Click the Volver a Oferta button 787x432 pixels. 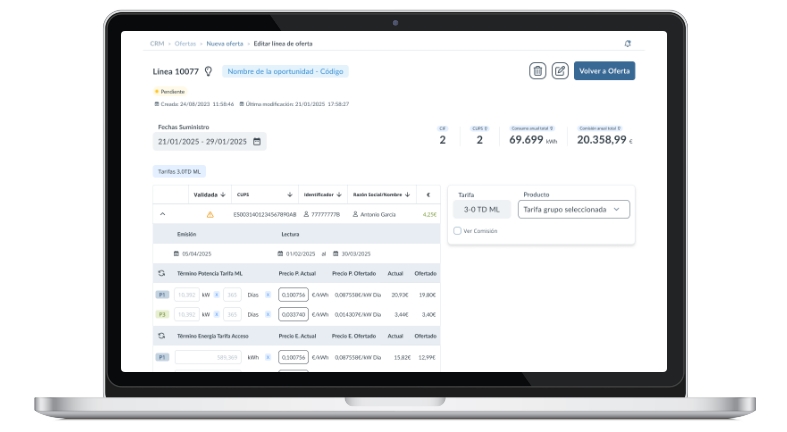click(x=604, y=71)
